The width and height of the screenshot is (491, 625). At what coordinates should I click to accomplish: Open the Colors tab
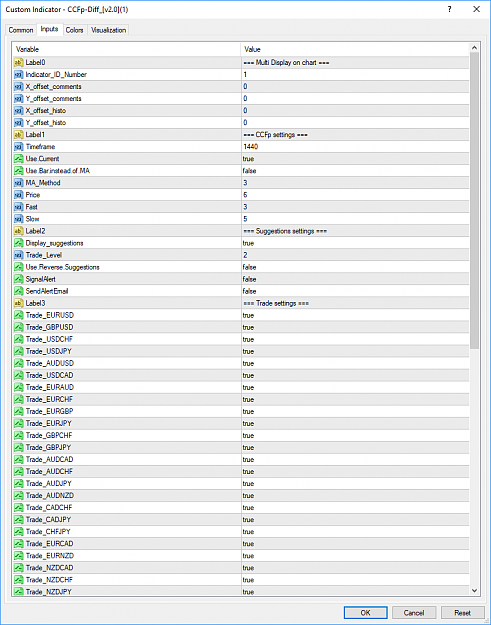[75, 30]
